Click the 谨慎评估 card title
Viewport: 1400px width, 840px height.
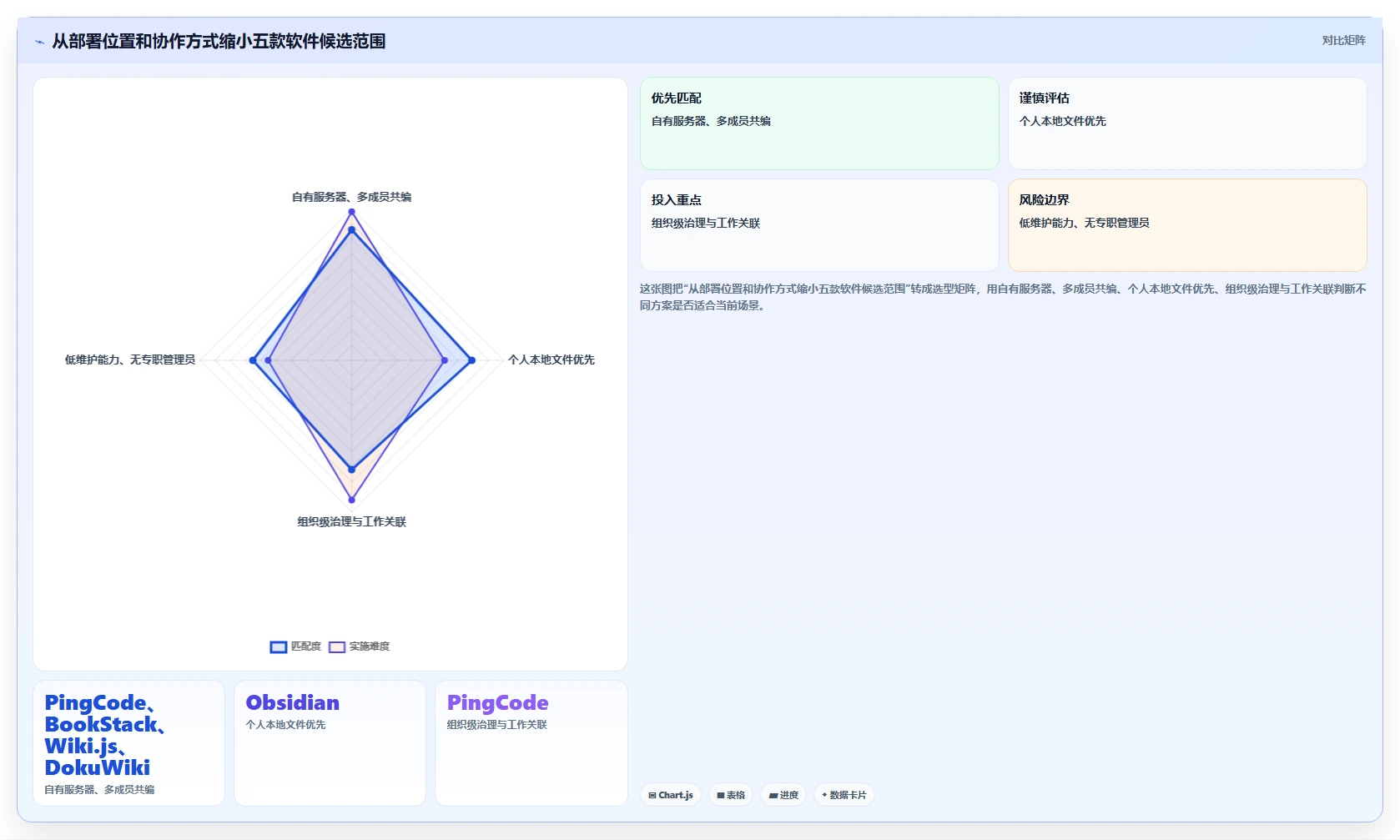[1045, 98]
